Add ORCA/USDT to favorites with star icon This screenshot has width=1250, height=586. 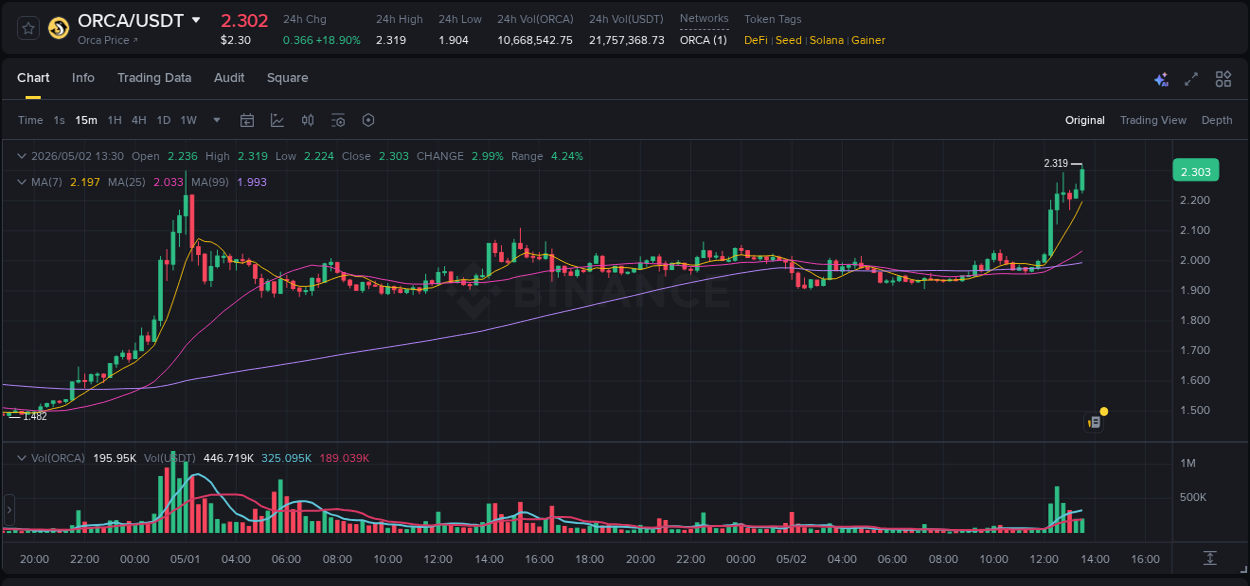pos(29,28)
